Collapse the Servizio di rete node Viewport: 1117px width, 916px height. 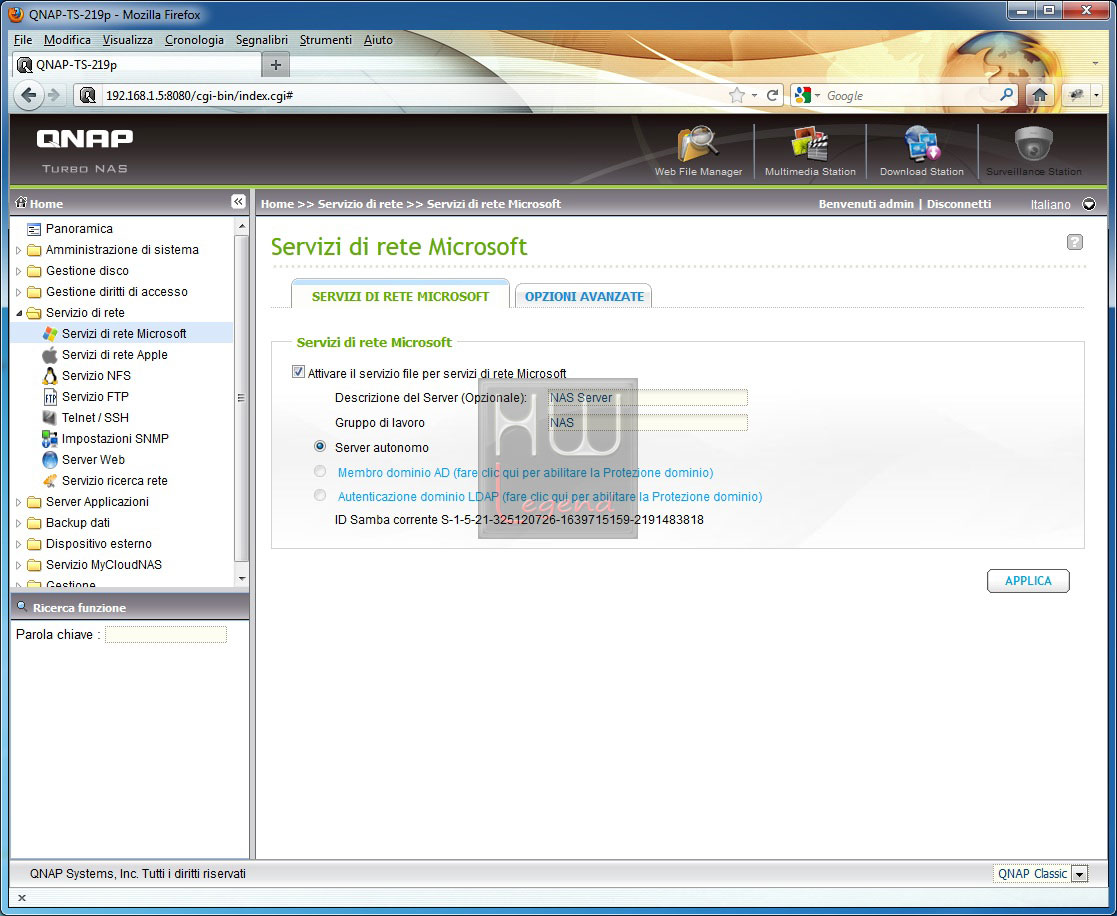[19, 313]
